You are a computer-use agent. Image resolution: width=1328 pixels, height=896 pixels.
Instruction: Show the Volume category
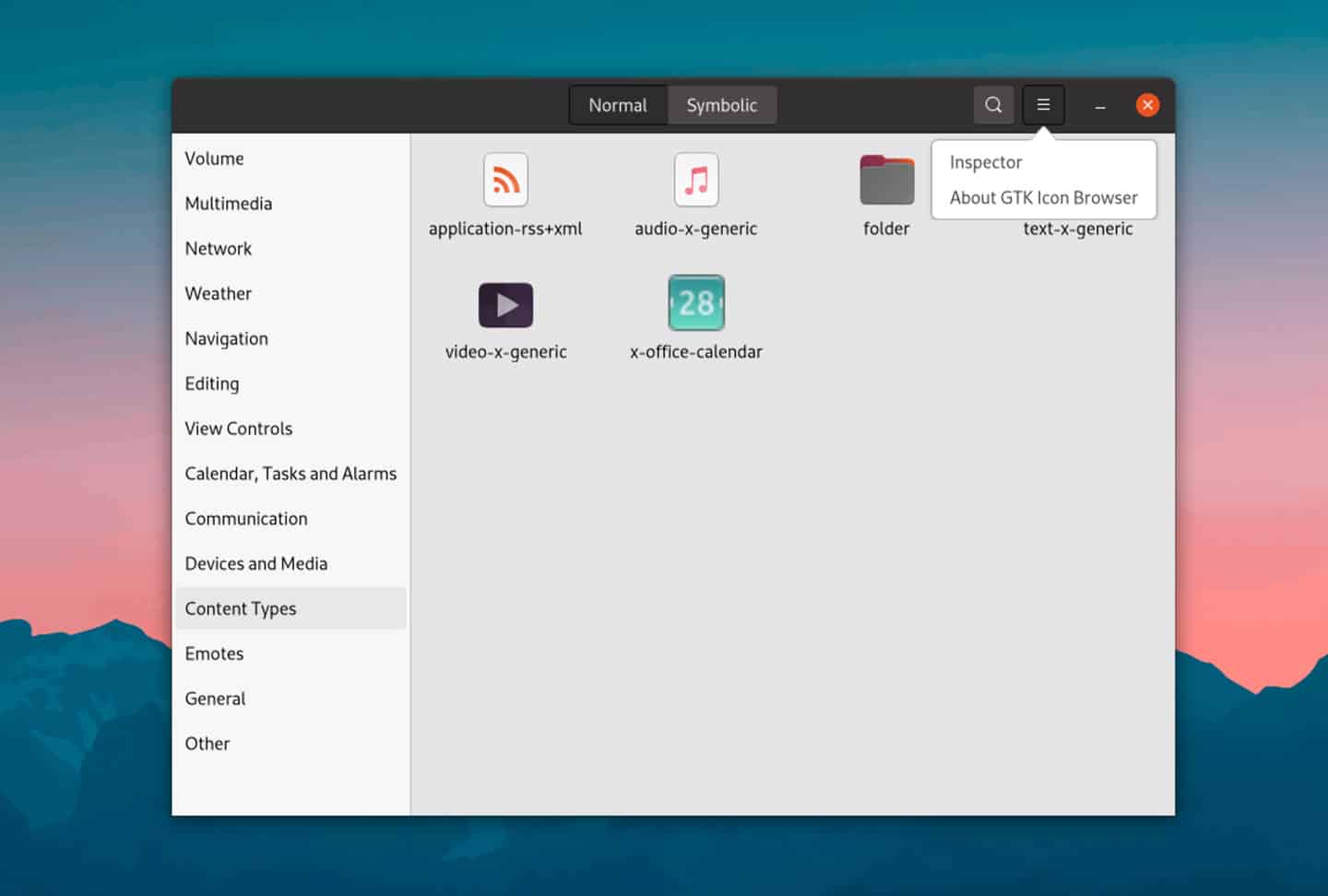(x=290, y=159)
